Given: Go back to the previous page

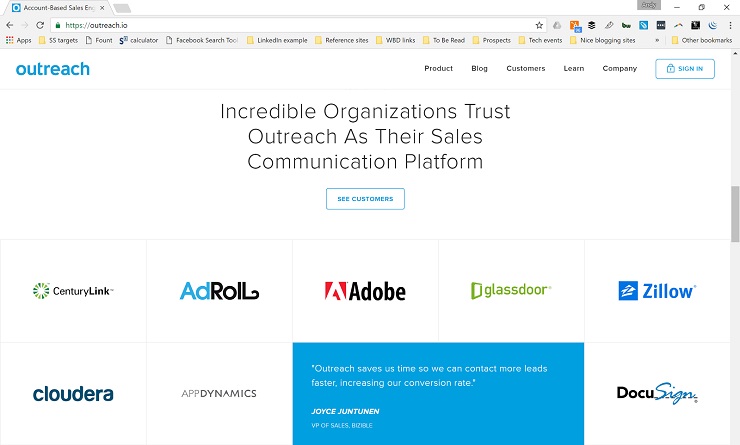Looking at the screenshot, I should [9, 25].
